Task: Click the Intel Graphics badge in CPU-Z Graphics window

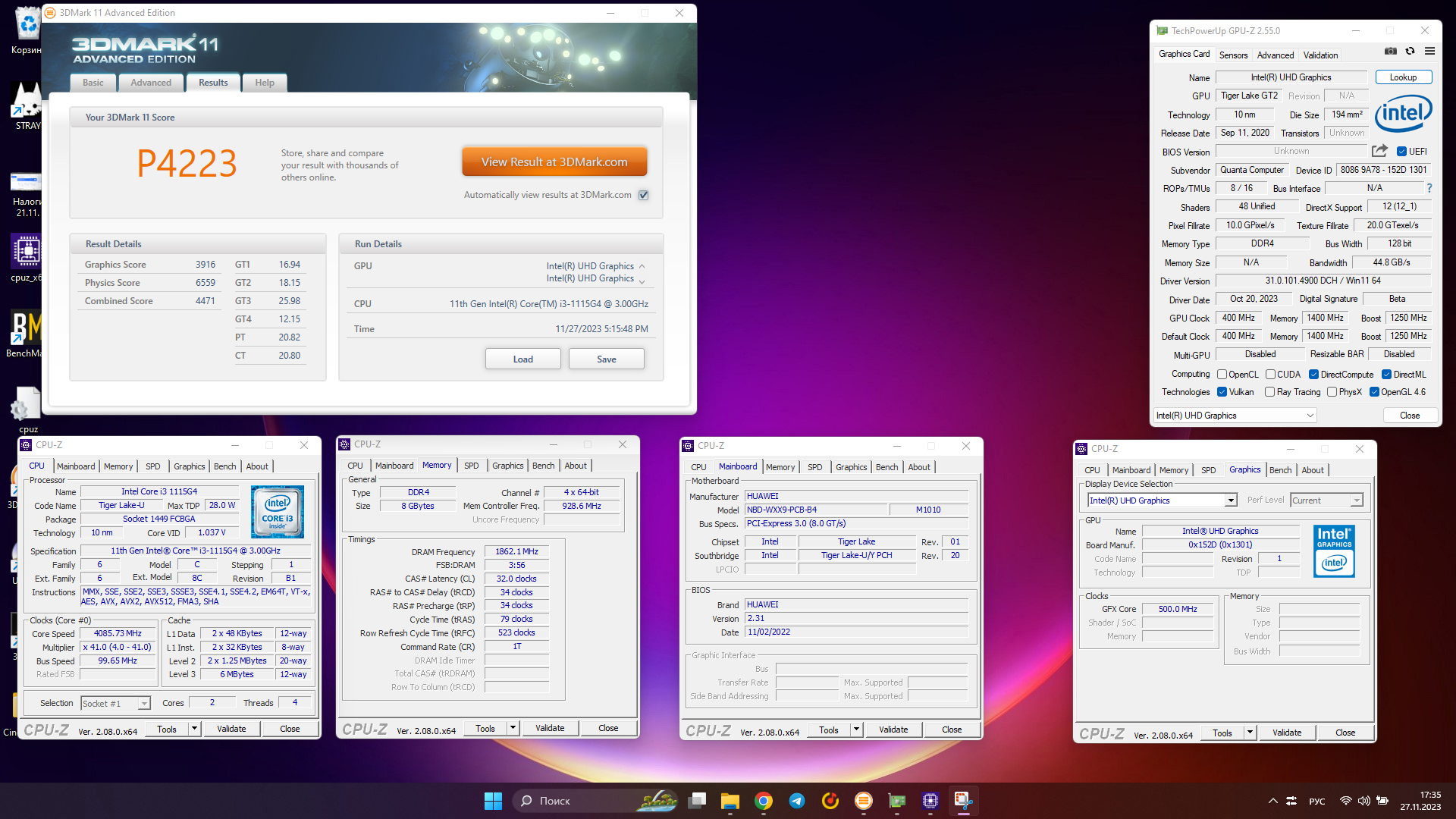Action: [1334, 551]
